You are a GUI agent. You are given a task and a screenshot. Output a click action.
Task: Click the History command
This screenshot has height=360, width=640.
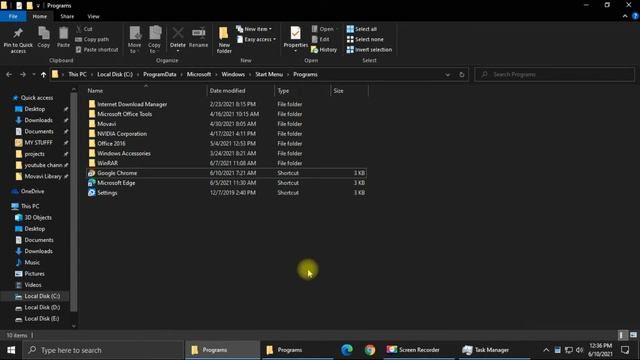[x=324, y=49]
